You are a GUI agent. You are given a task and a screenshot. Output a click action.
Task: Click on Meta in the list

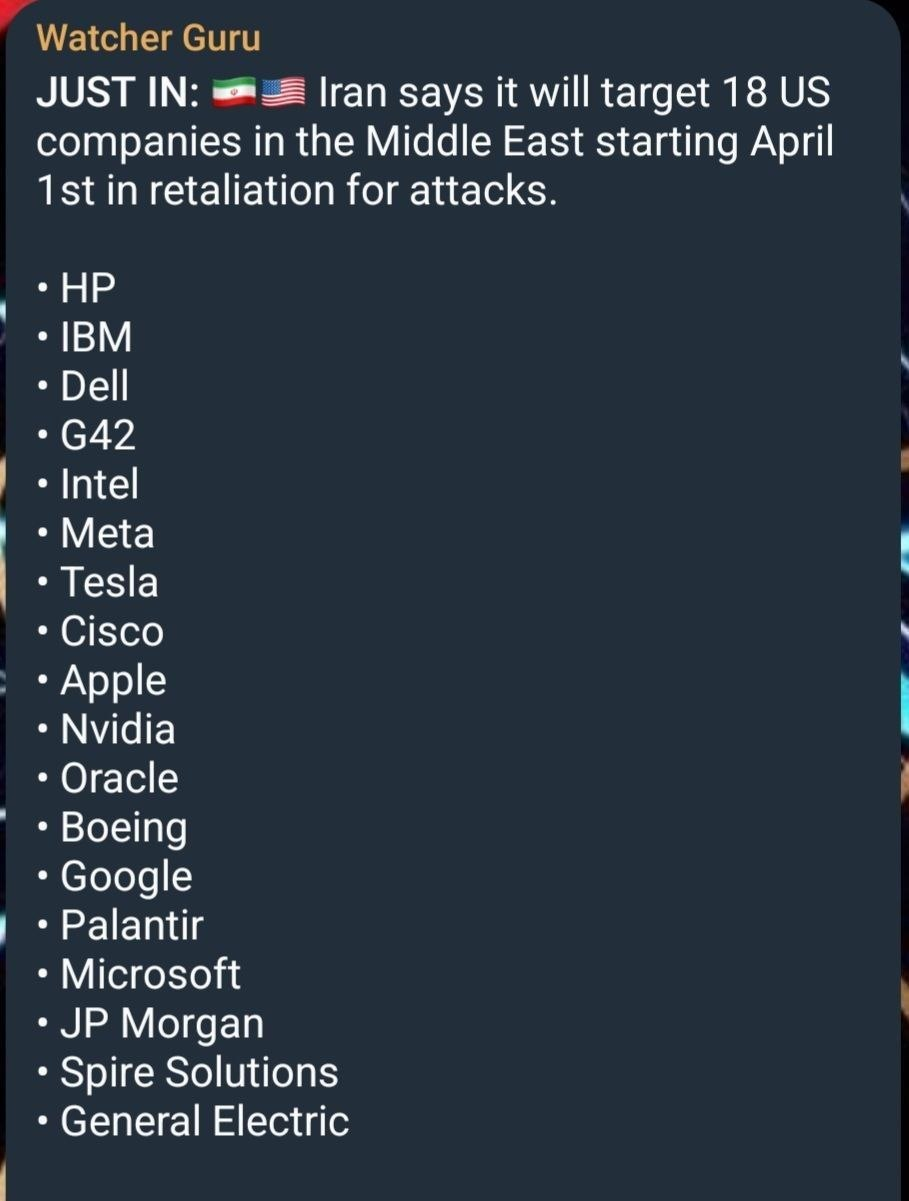[x=107, y=534]
